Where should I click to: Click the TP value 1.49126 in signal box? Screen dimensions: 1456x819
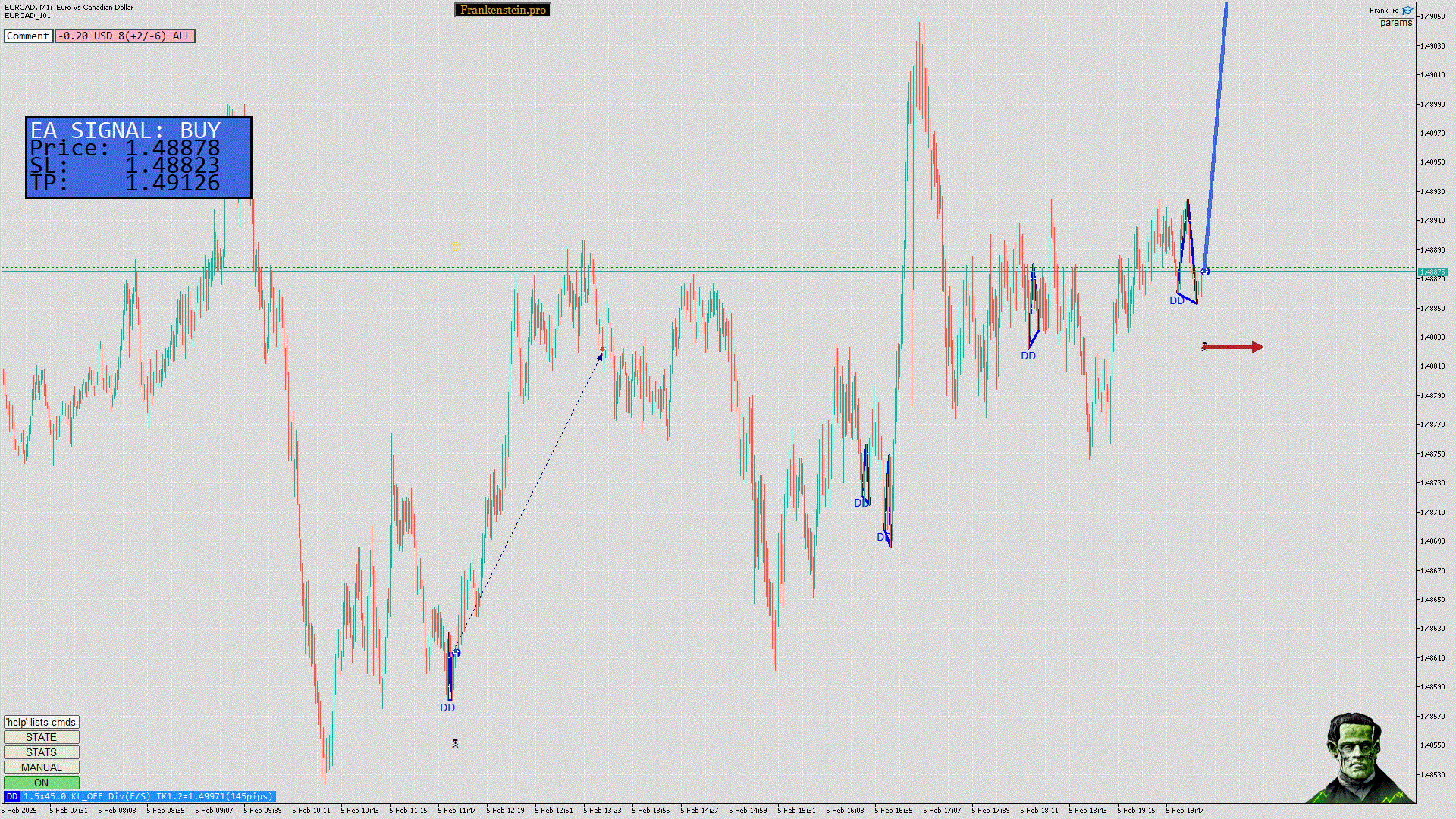coord(172,184)
